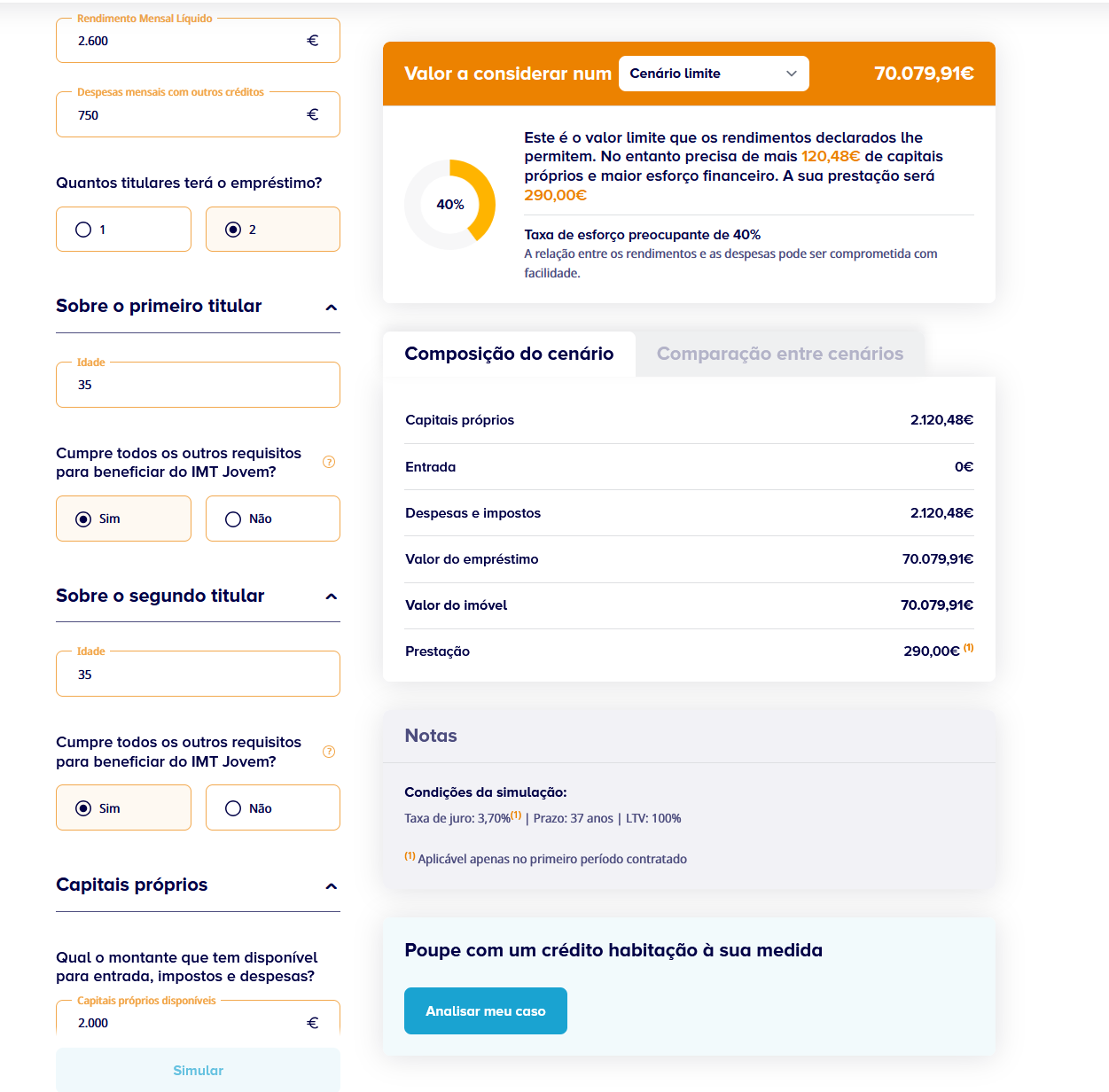Open the Cenário limite dropdown
Viewport: 1109px width, 1092px height.
click(x=714, y=74)
